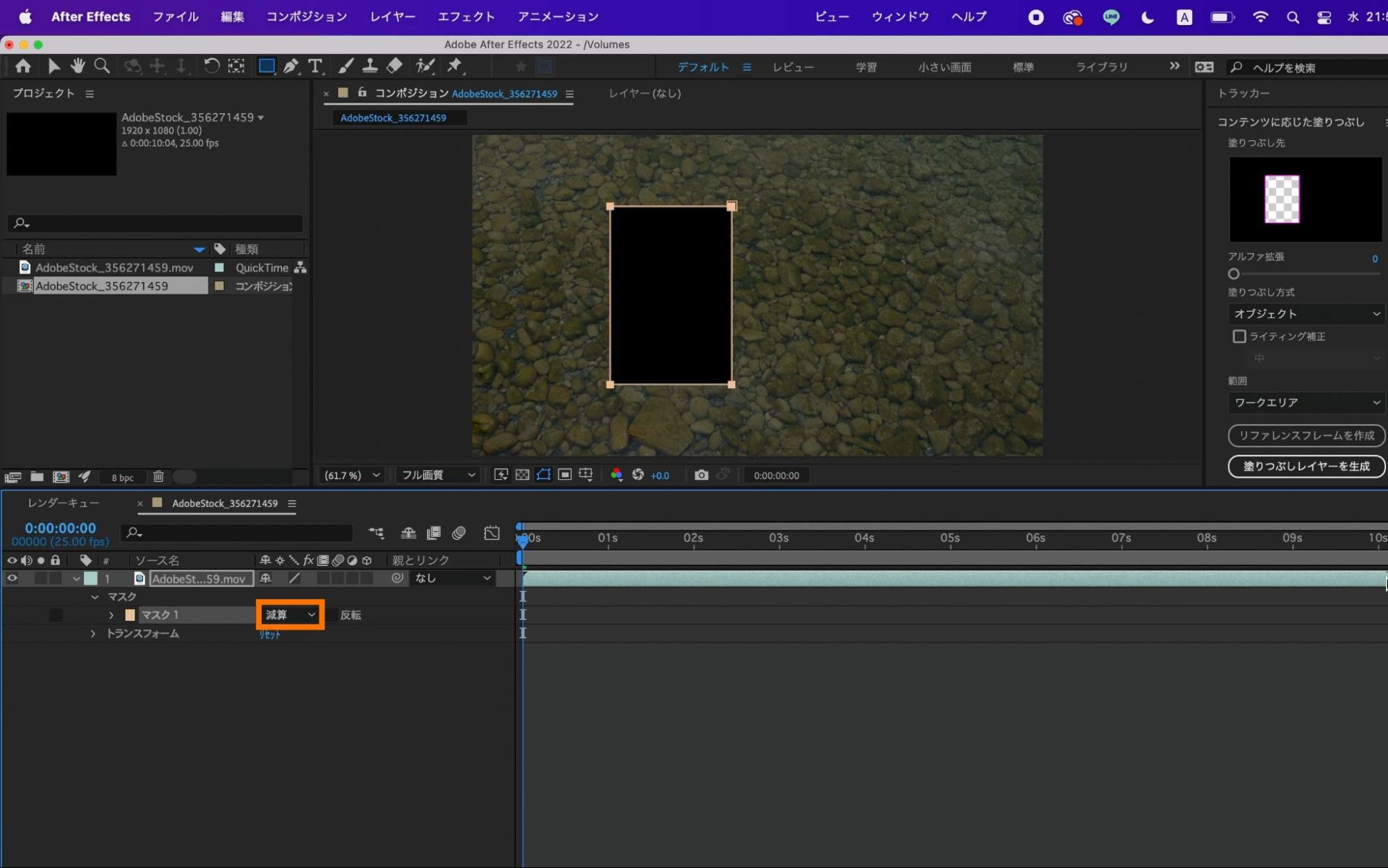Expand the トランスフォーム property group
Image resolution: width=1388 pixels, height=868 pixels.
(93, 633)
